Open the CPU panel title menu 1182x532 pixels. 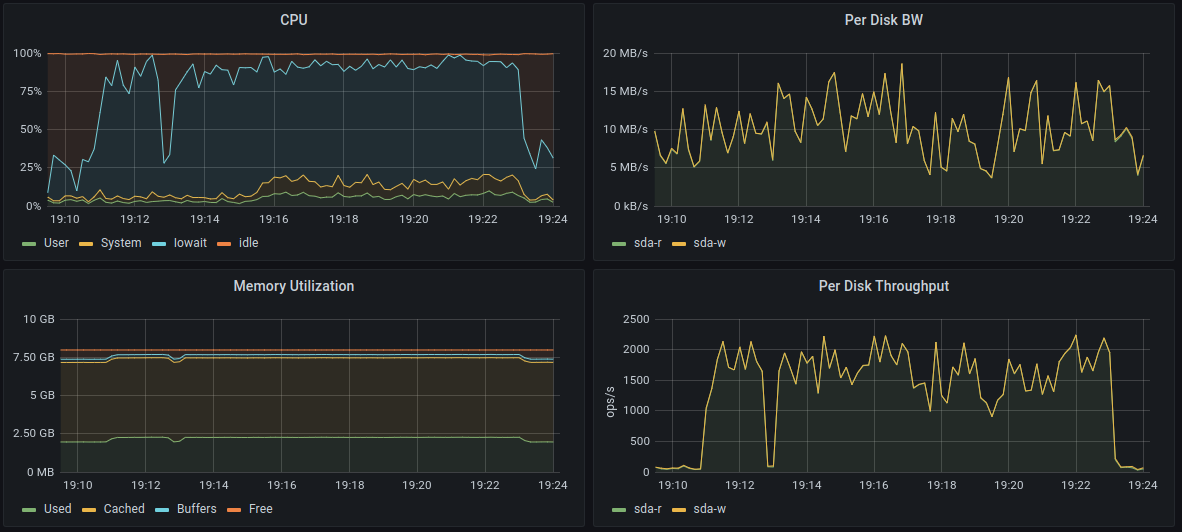click(293, 20)
